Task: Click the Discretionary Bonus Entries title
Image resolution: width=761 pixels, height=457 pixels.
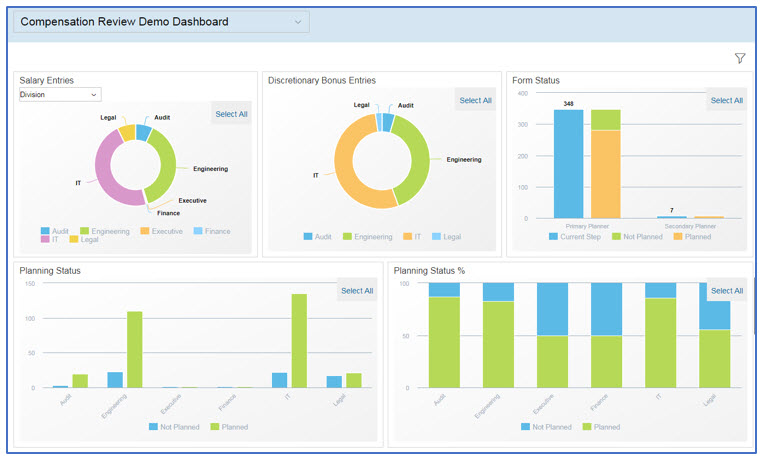Action: (x=322, y=81)
